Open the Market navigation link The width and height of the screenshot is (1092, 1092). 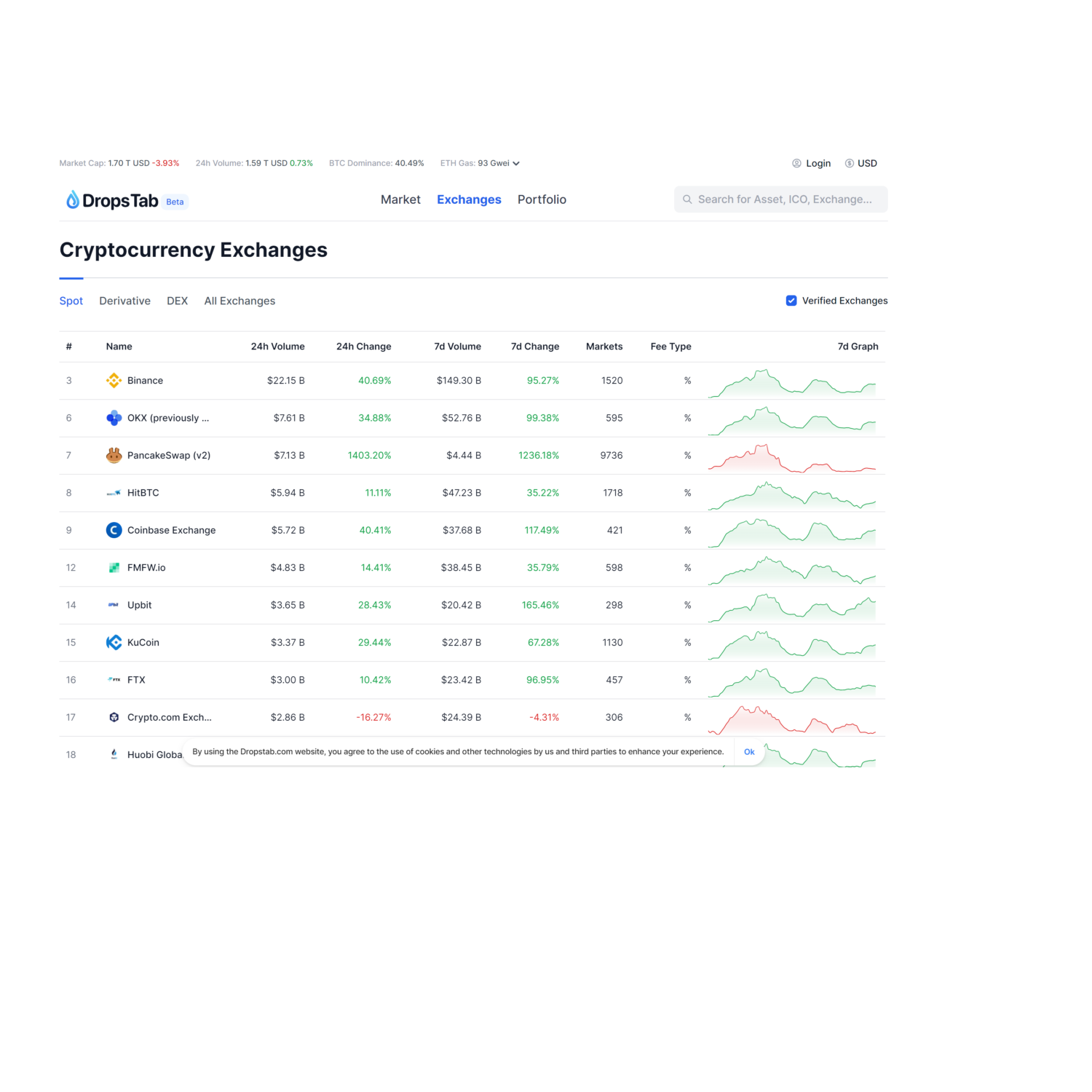click(400, 199)
